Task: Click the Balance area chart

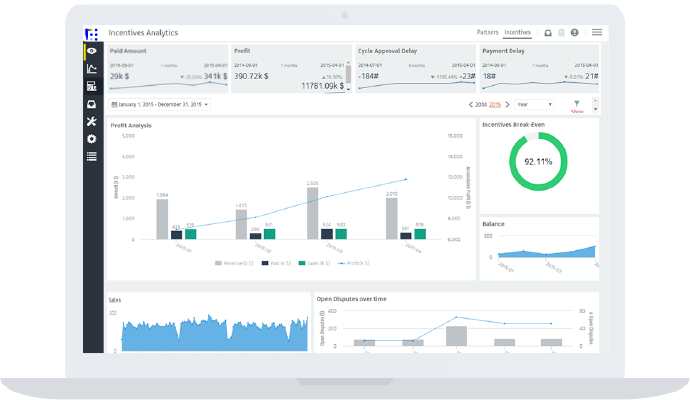Action: (x=547, y=252)
